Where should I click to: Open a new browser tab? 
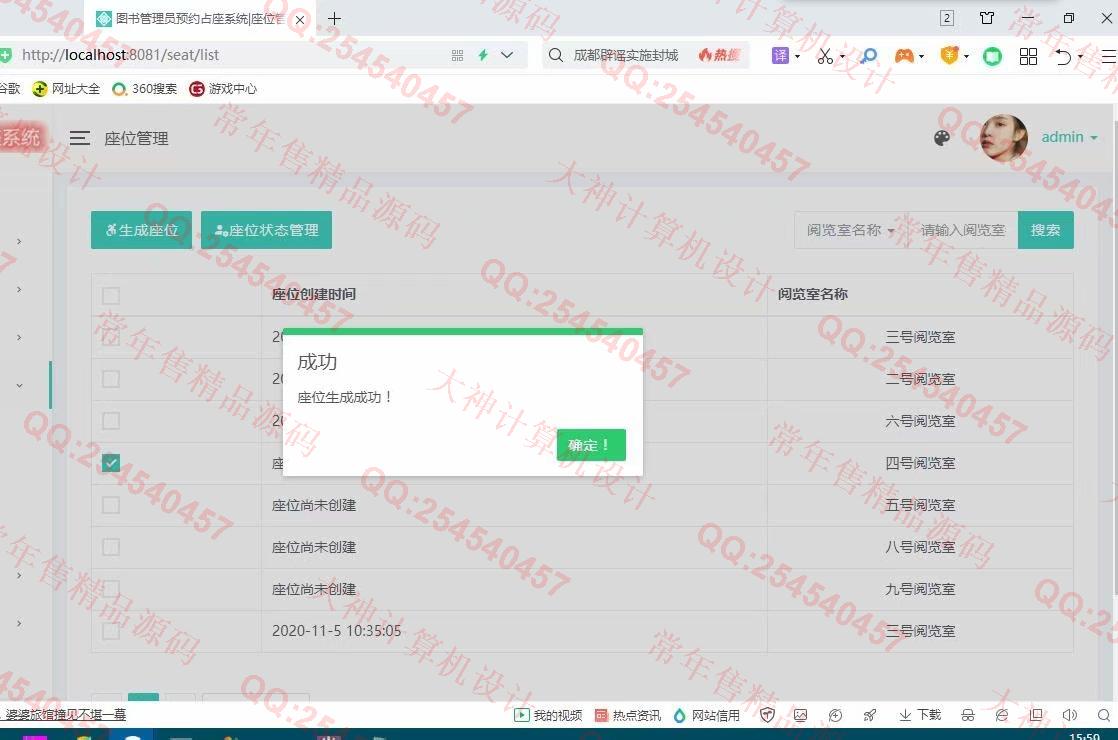[334, 19]
